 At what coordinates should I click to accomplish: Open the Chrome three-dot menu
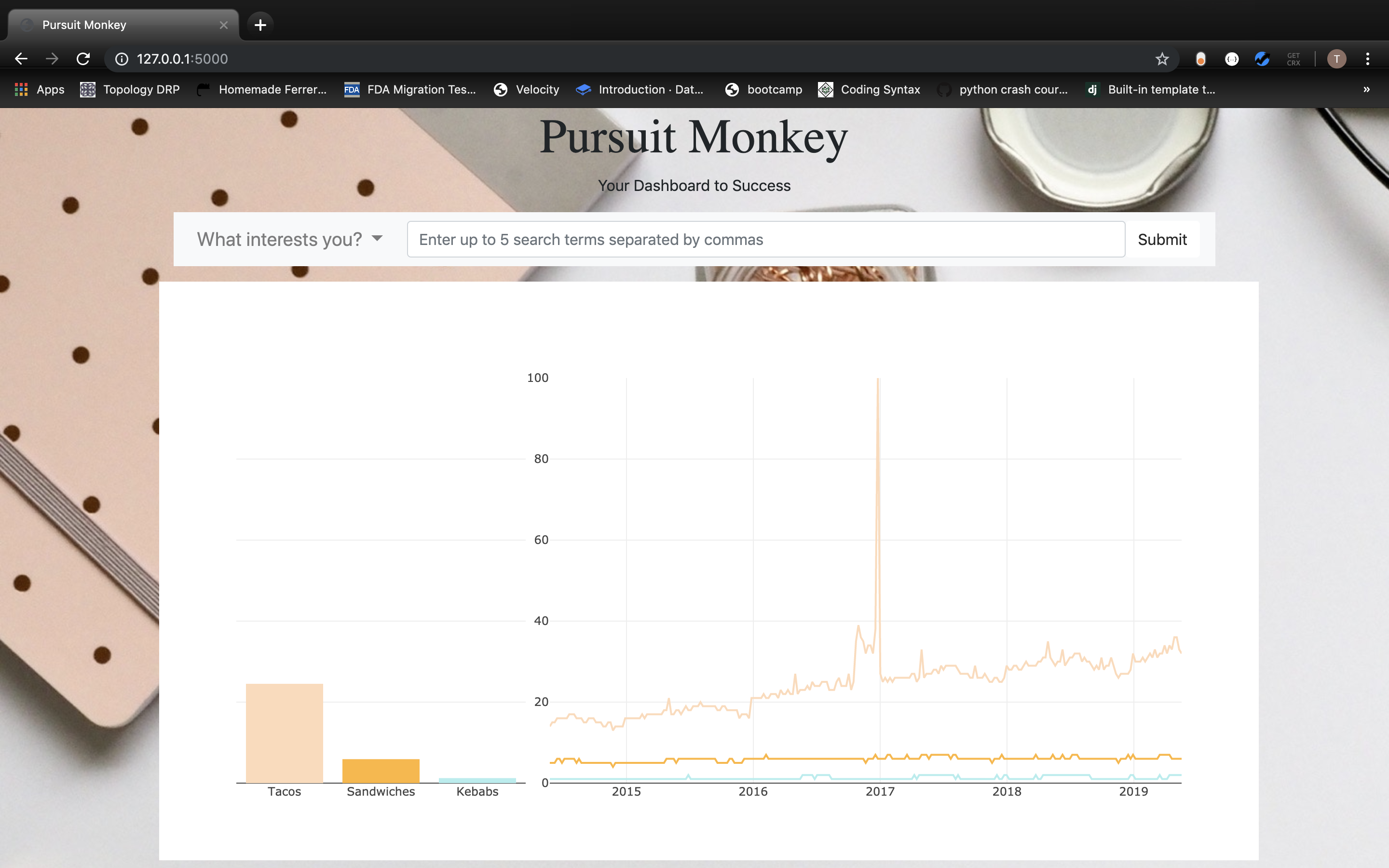(1367, 58)
